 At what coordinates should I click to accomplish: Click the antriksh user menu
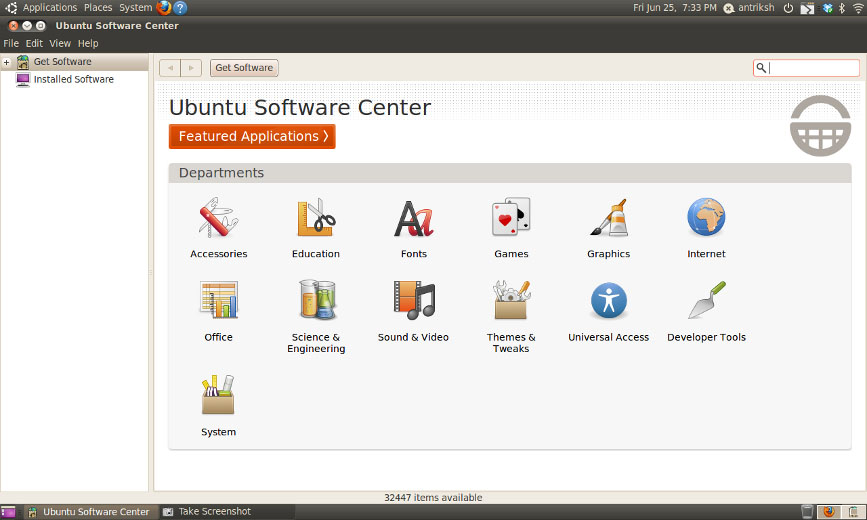tap(750, 8)
